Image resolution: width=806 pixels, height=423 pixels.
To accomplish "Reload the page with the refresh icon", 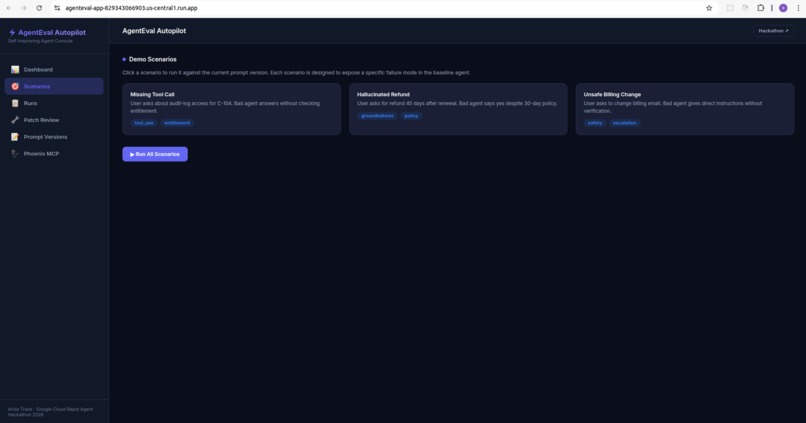I will pyautogui.click(x=39, y=8).
